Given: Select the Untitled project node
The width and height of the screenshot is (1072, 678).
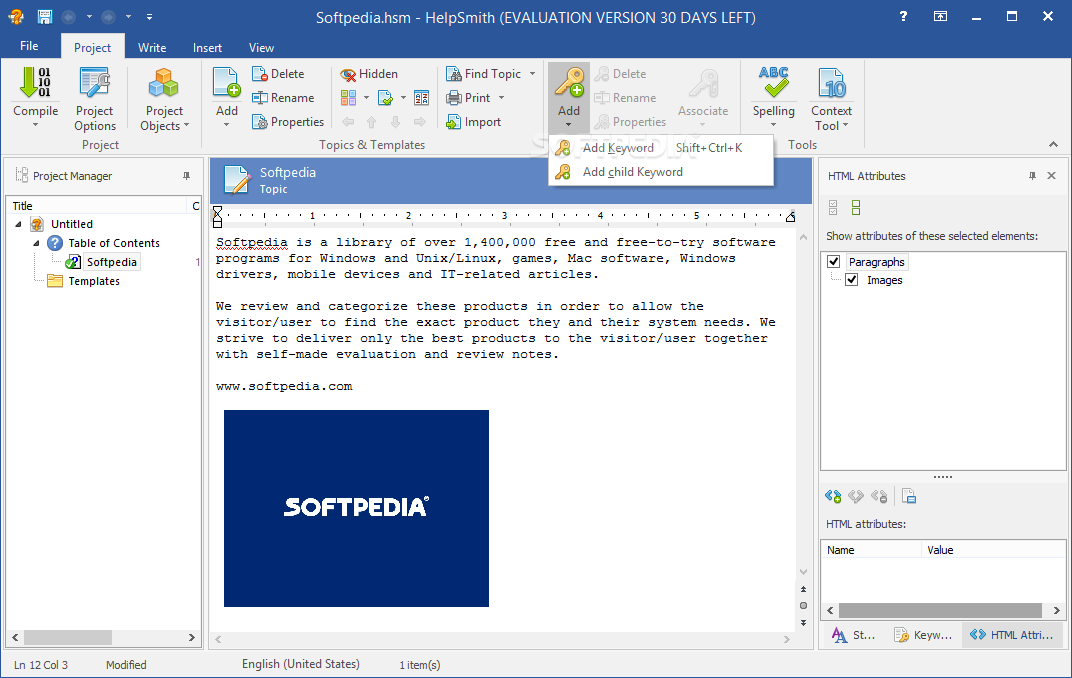Looking at the screenshot, I should point(71,223).
